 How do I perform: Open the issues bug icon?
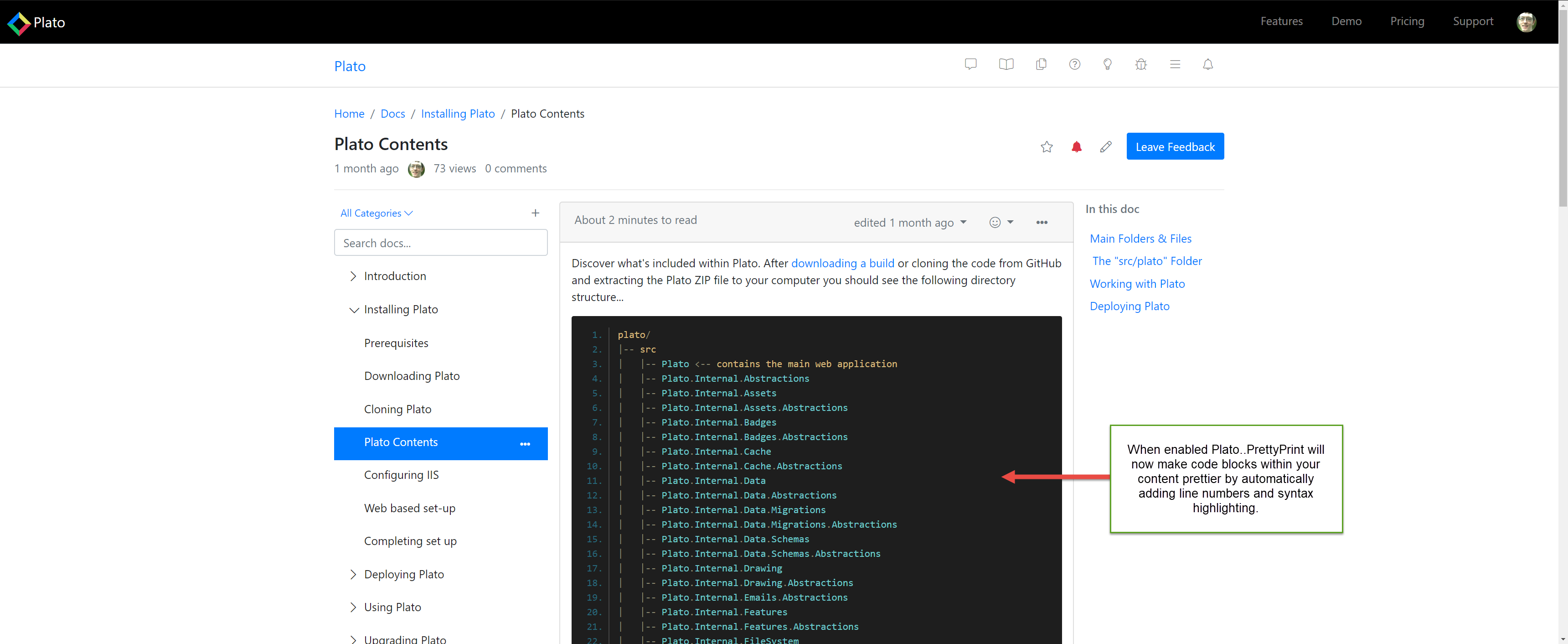click(x=1141, y=64)
